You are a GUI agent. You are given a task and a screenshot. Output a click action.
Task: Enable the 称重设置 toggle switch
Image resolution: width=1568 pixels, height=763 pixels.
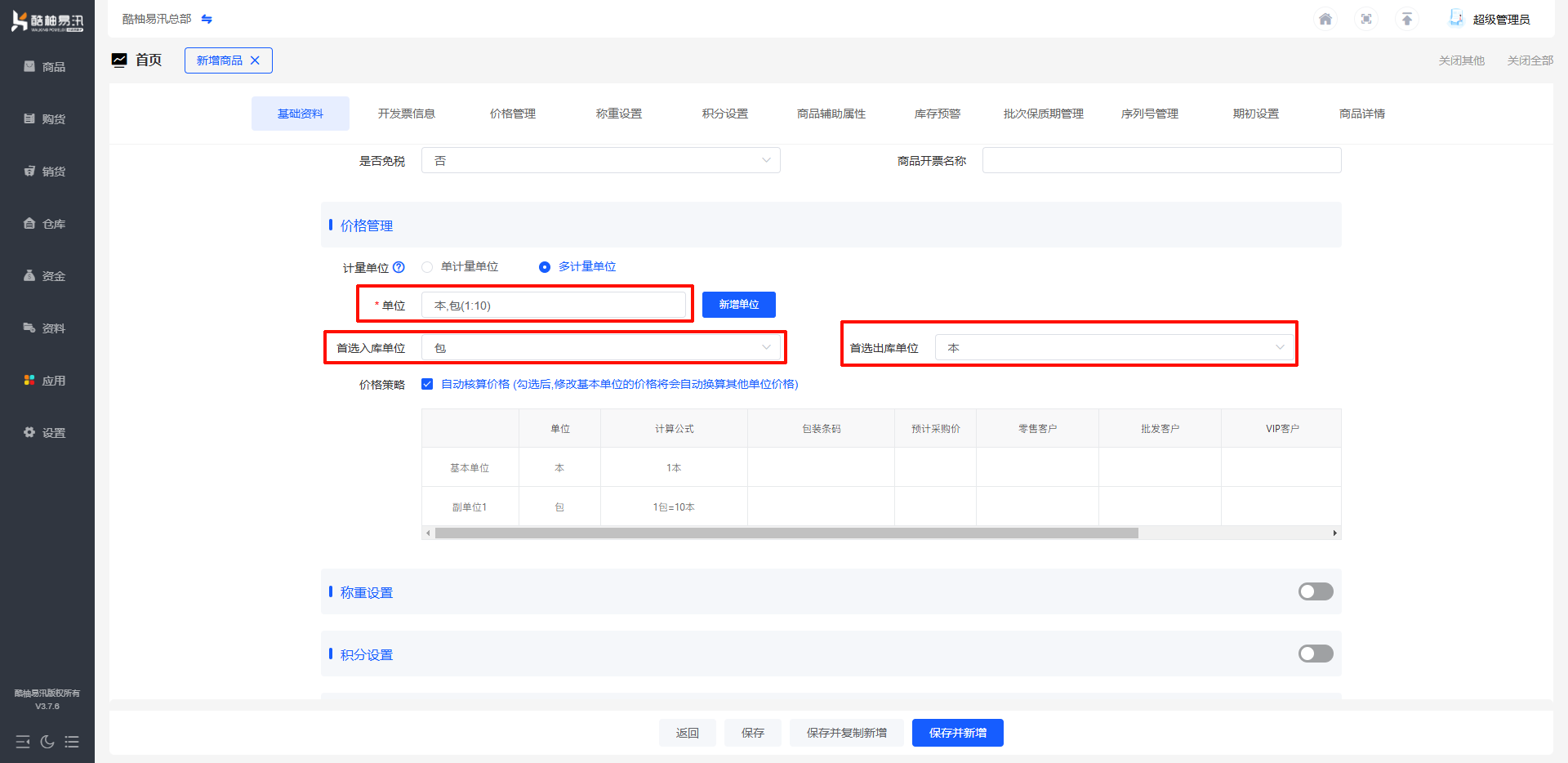coord(1315,591)
